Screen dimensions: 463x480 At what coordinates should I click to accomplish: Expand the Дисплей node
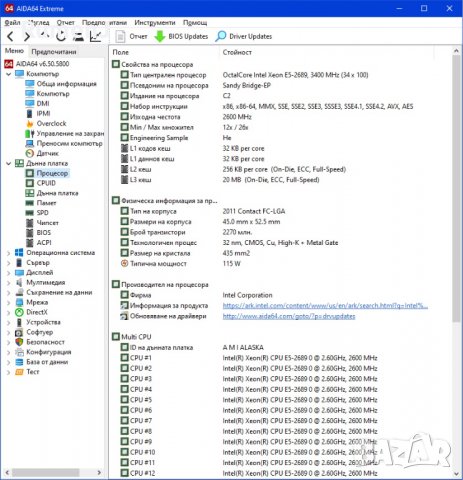tap(9, 273)
